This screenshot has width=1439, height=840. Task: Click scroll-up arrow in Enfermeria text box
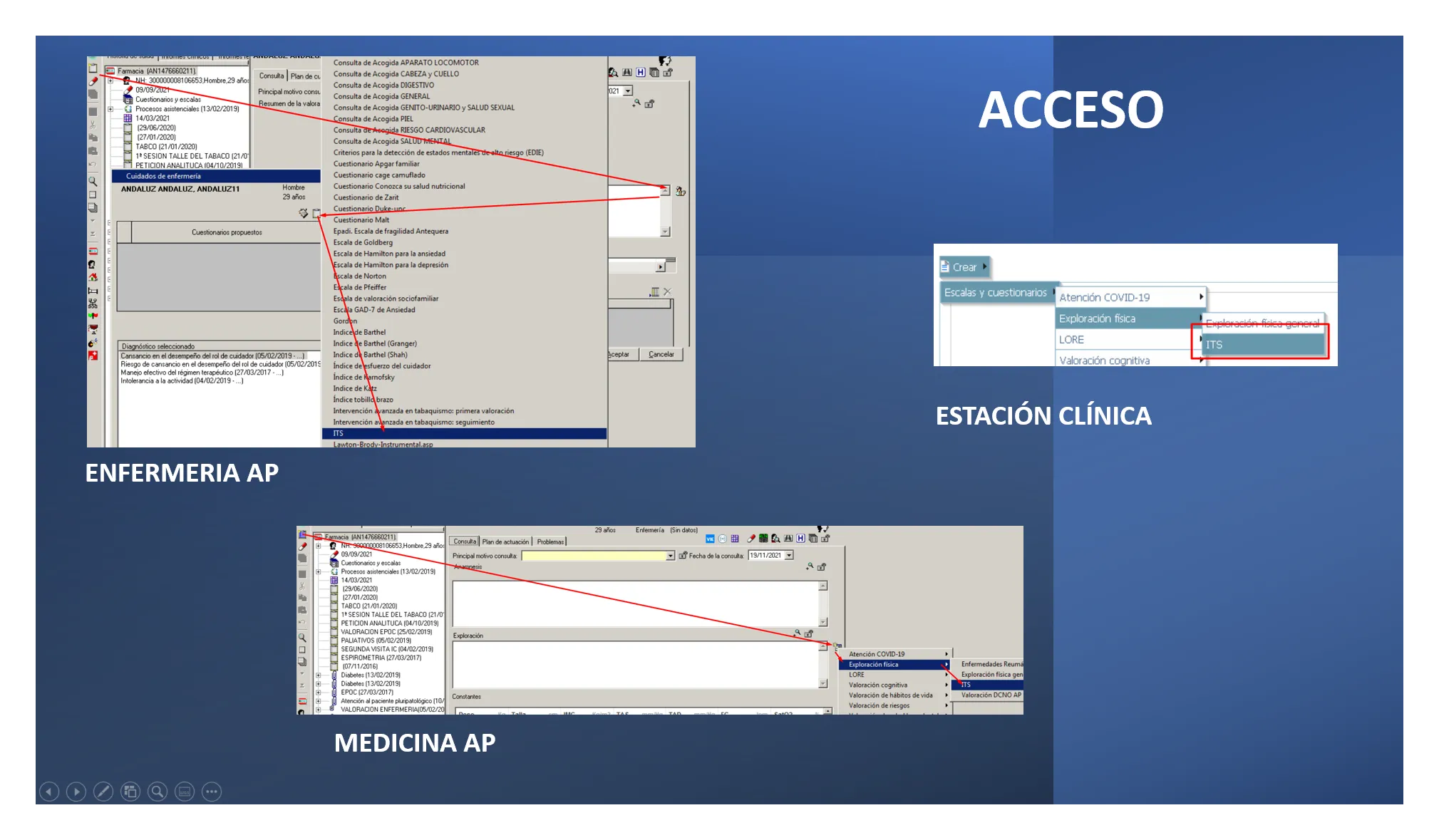pos(665,190)
